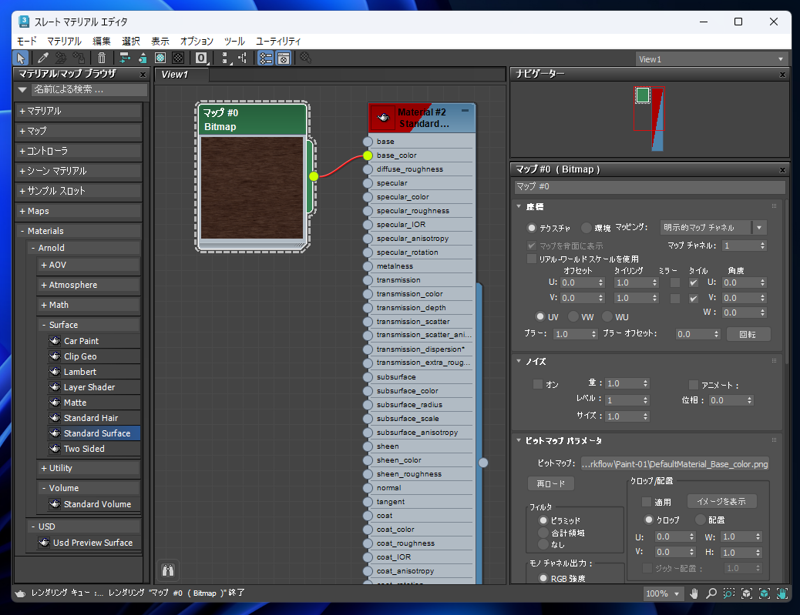Activate the pick material eyedropper tool

point(41,58)
